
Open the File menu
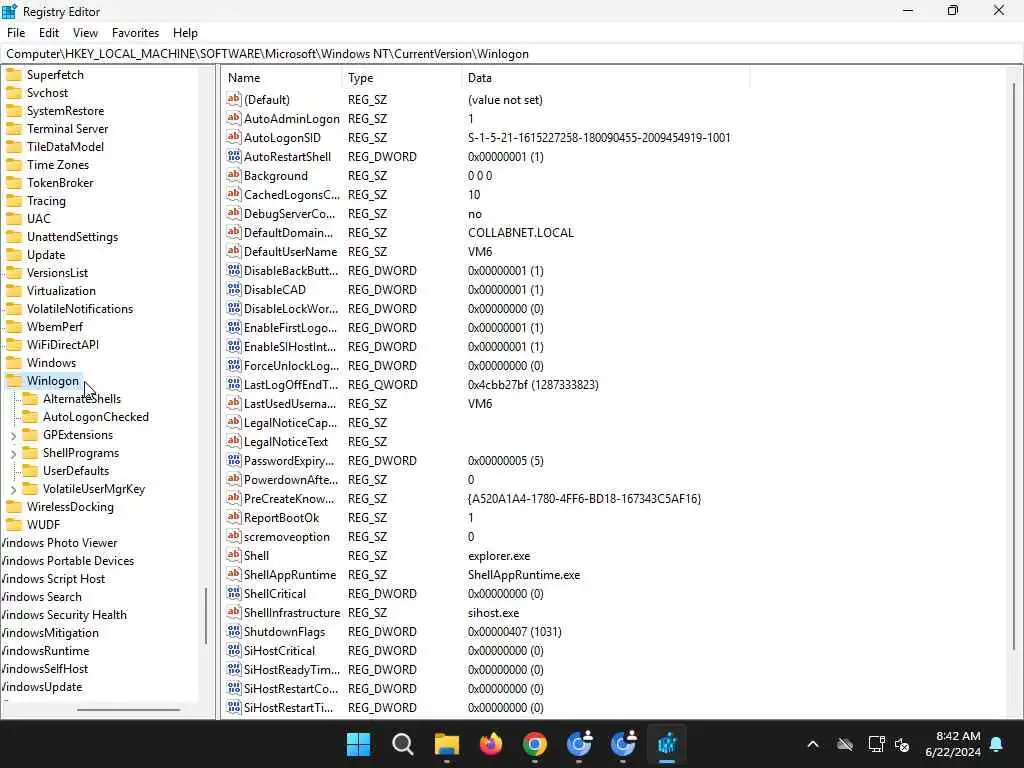pyautogui.click(x=16, y=33)
